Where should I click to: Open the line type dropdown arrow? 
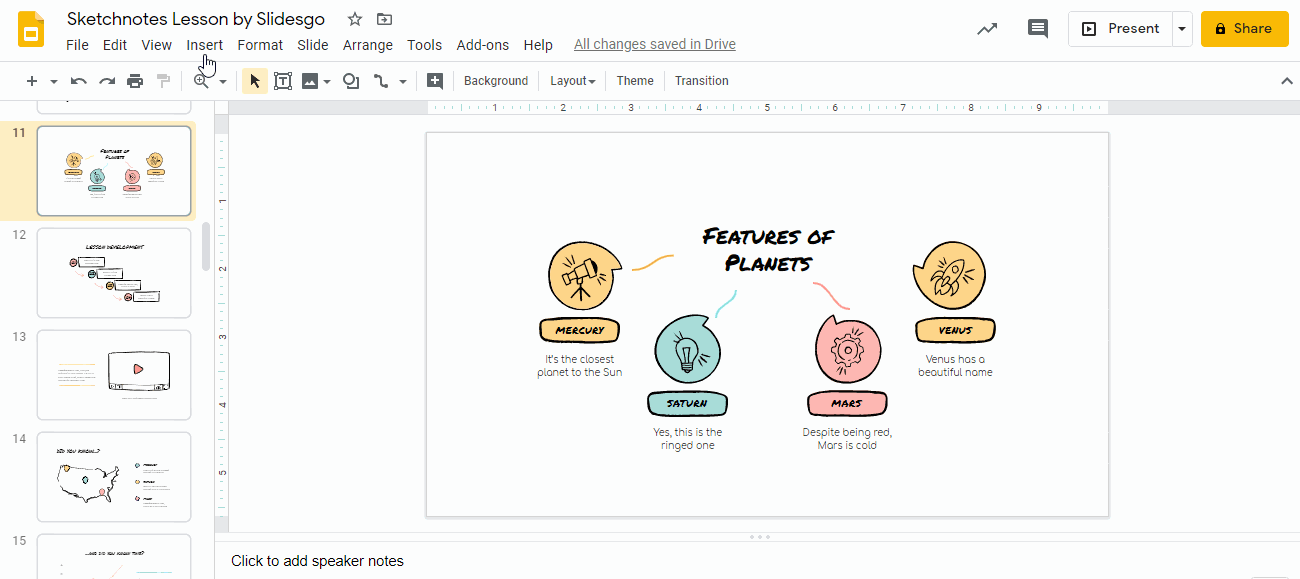403,81
